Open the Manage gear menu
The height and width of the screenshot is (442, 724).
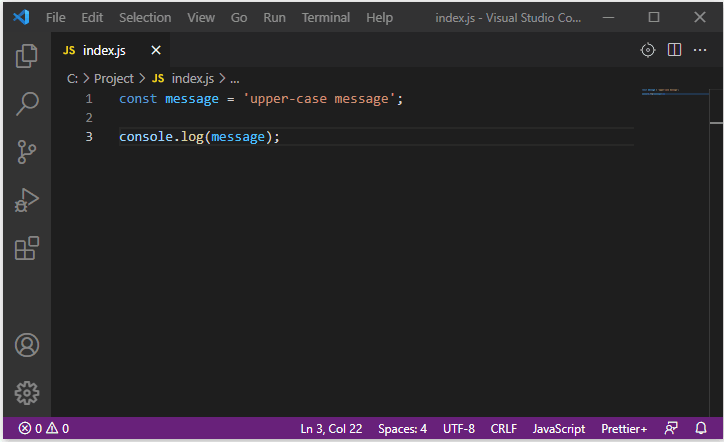tap(27, 393)
